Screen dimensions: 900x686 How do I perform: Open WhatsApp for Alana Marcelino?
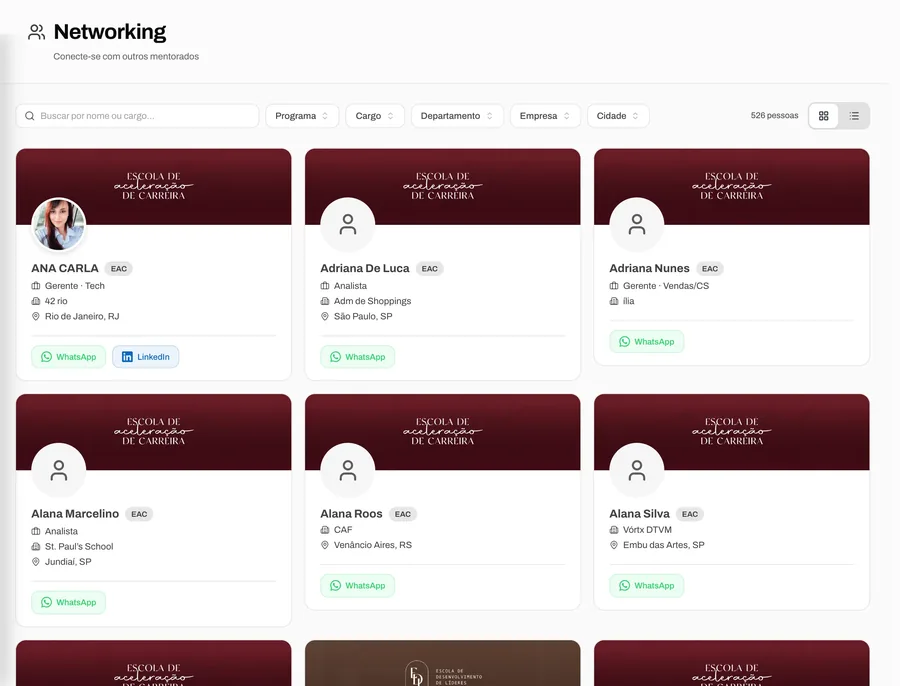[x=68, y=602]
